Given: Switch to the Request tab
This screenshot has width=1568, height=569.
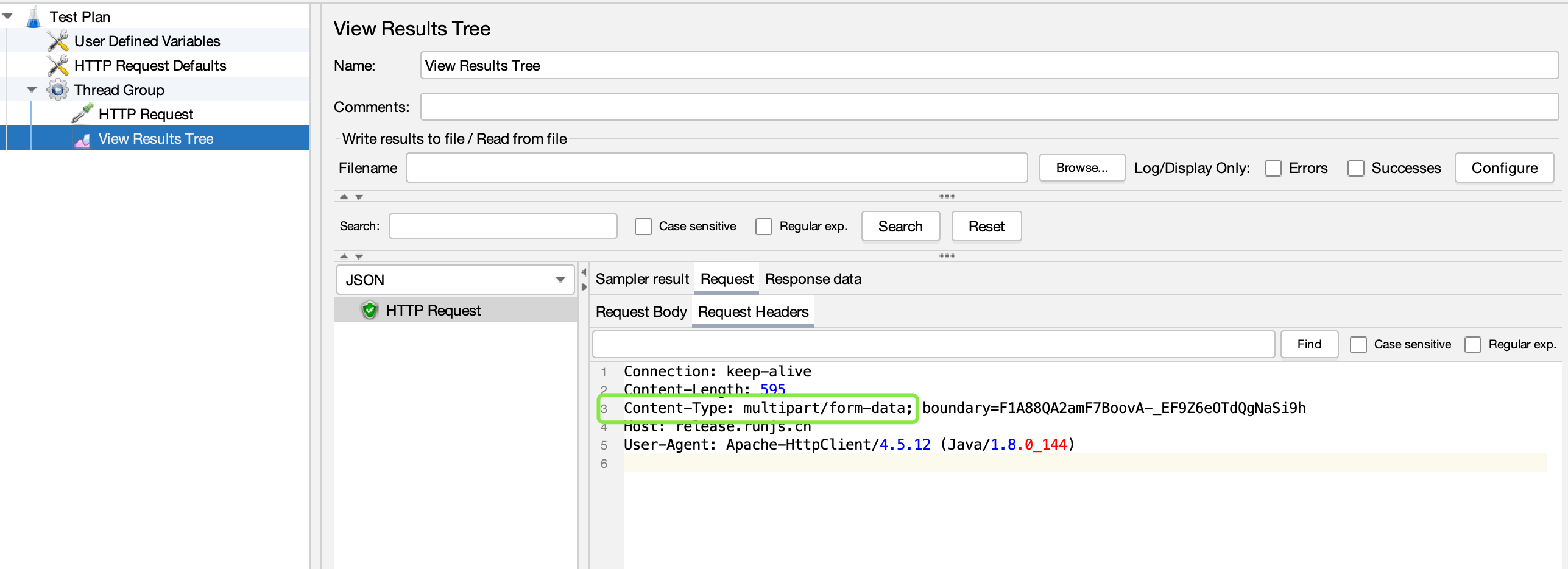Looking at the screenshot, I should tap(727, 279).
